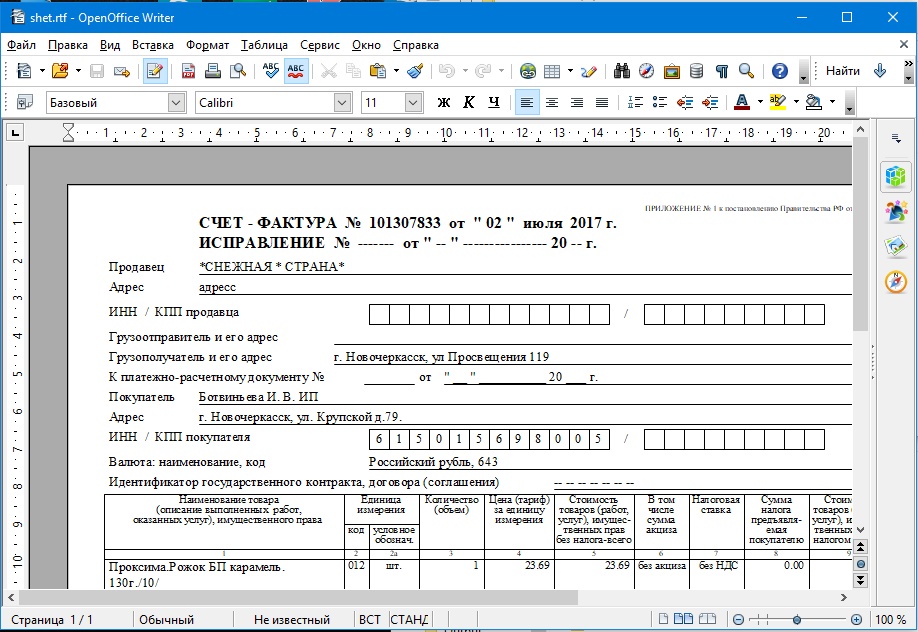Click the Paste clipboard icon
Viewport: 918px width, 632px height.
click(378, 71)
